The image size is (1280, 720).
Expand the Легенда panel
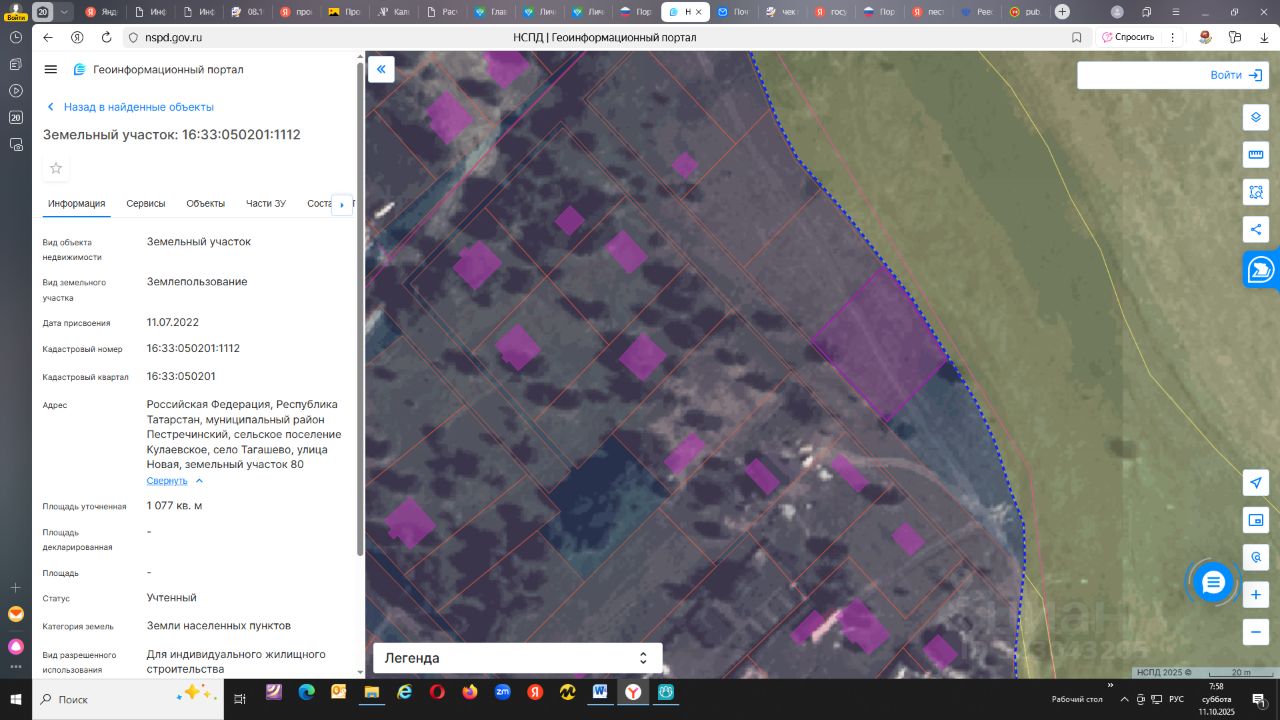pos(517,658)
